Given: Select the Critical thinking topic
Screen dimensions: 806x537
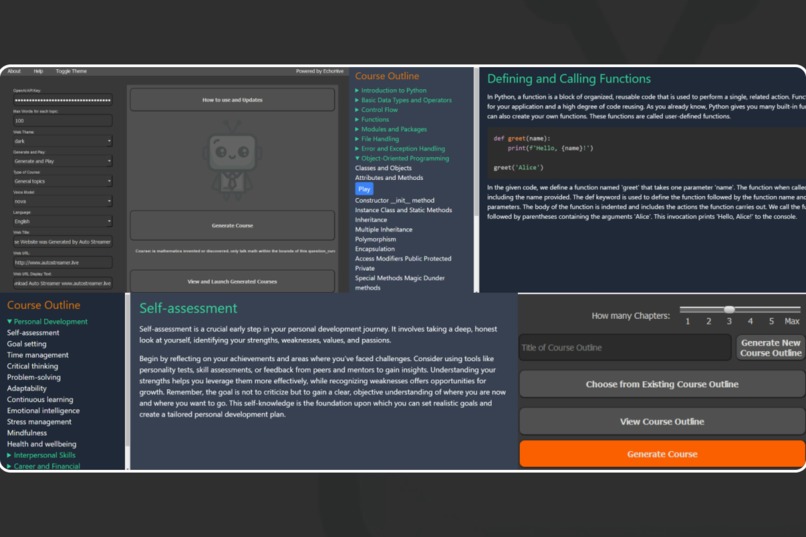Looking at the screenshot, I should [32, 366].
